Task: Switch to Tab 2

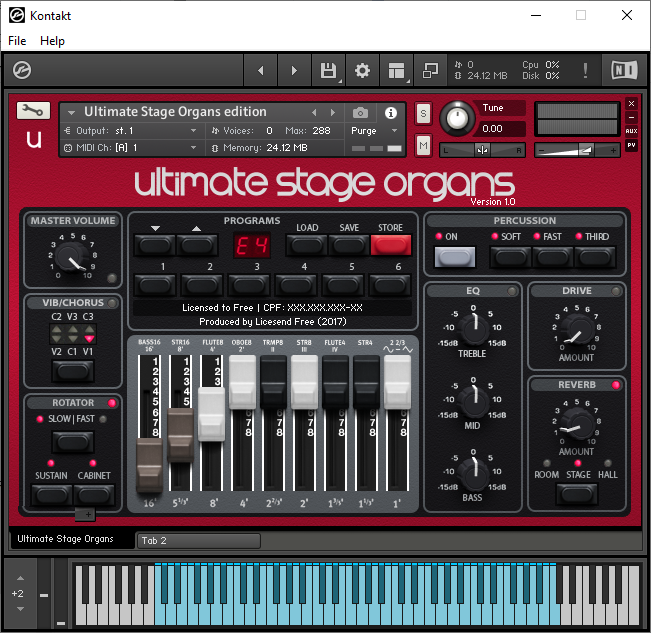Action: click(x=198, y=540)
